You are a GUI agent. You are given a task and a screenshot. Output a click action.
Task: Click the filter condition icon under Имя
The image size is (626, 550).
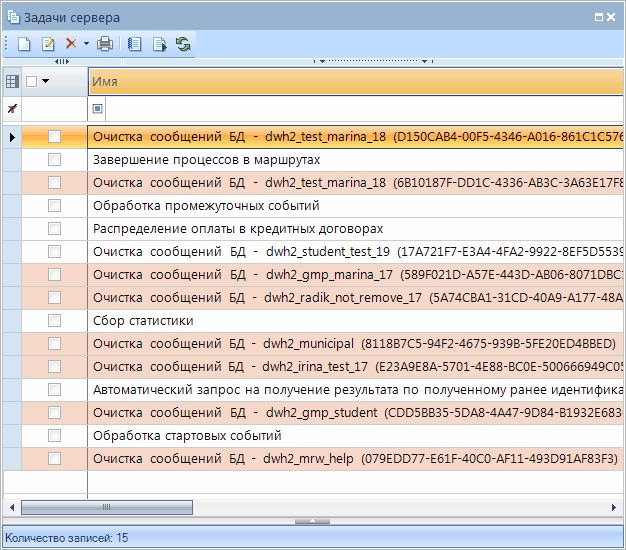98,108
